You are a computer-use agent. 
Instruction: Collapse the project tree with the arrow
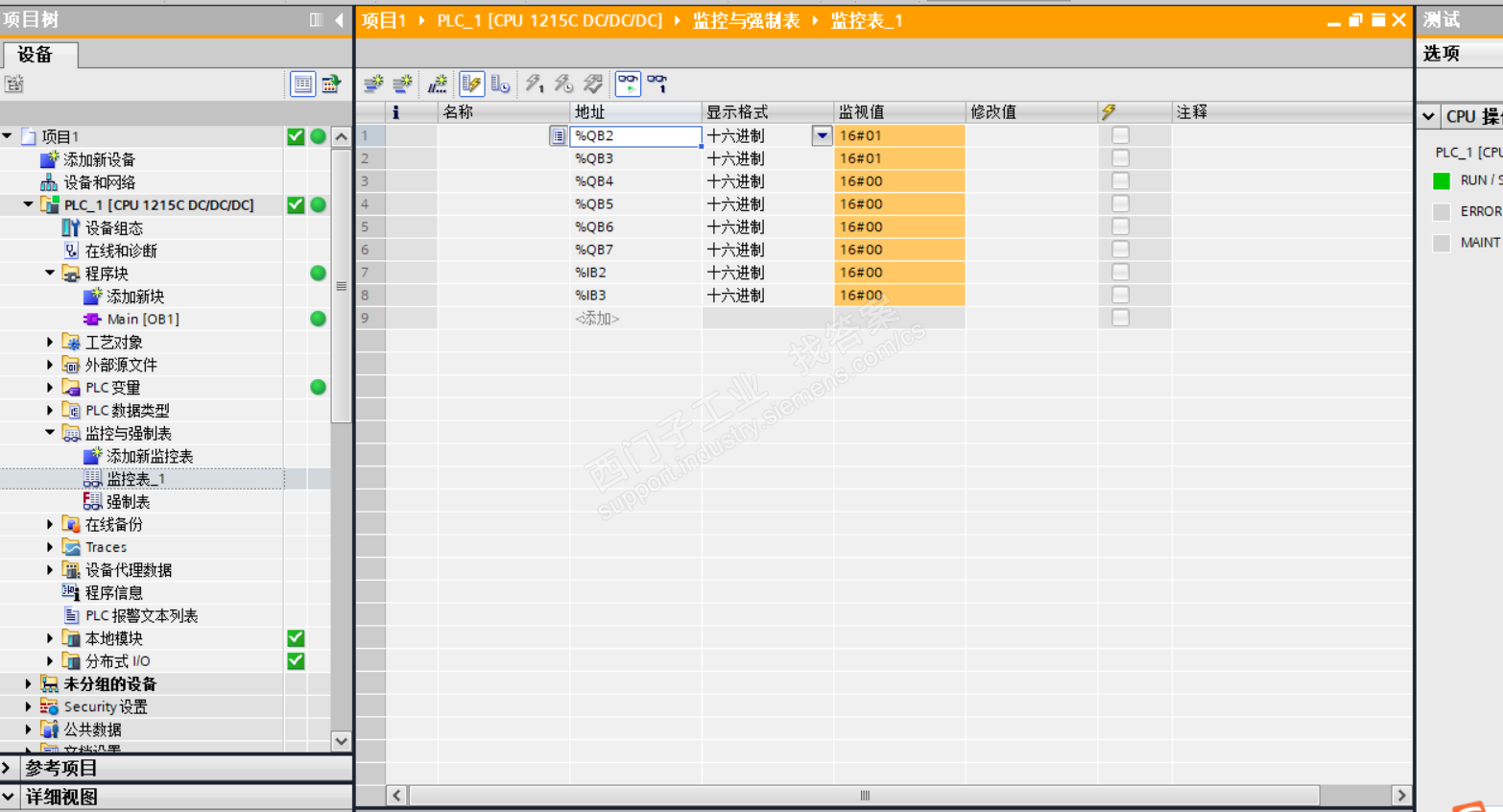339,20
